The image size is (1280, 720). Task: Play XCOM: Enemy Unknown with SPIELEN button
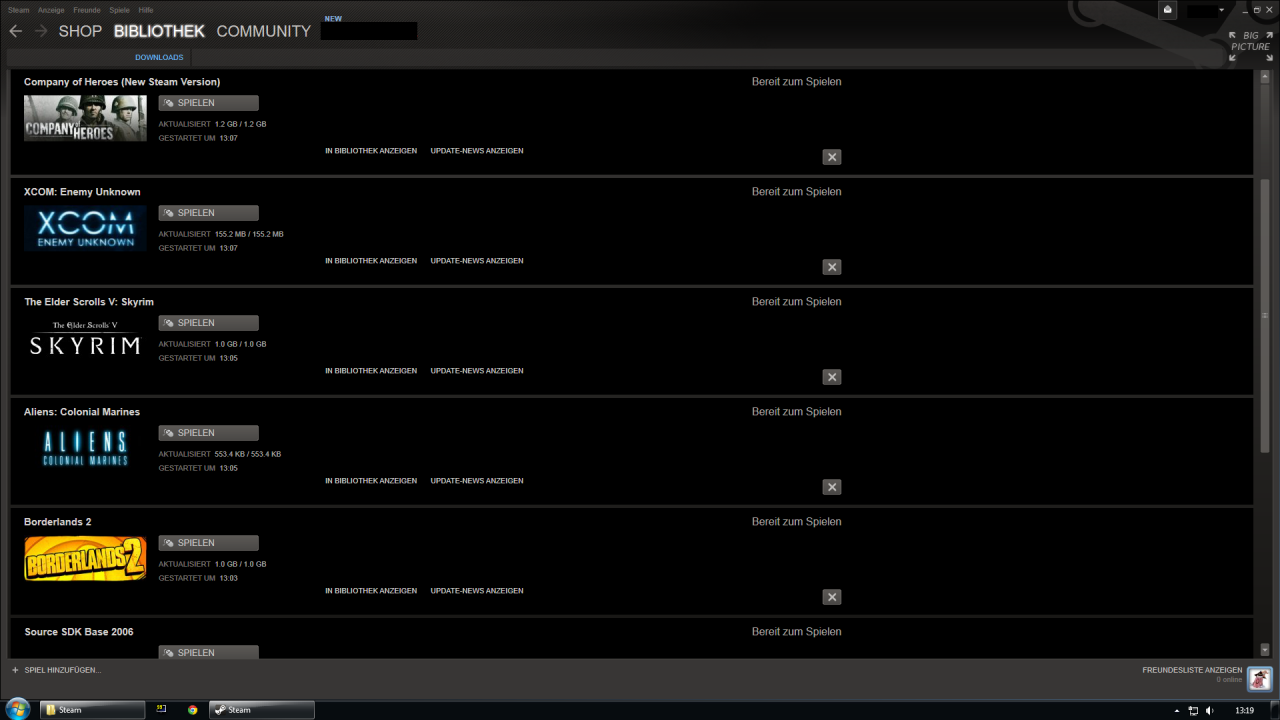pos(208,213)
